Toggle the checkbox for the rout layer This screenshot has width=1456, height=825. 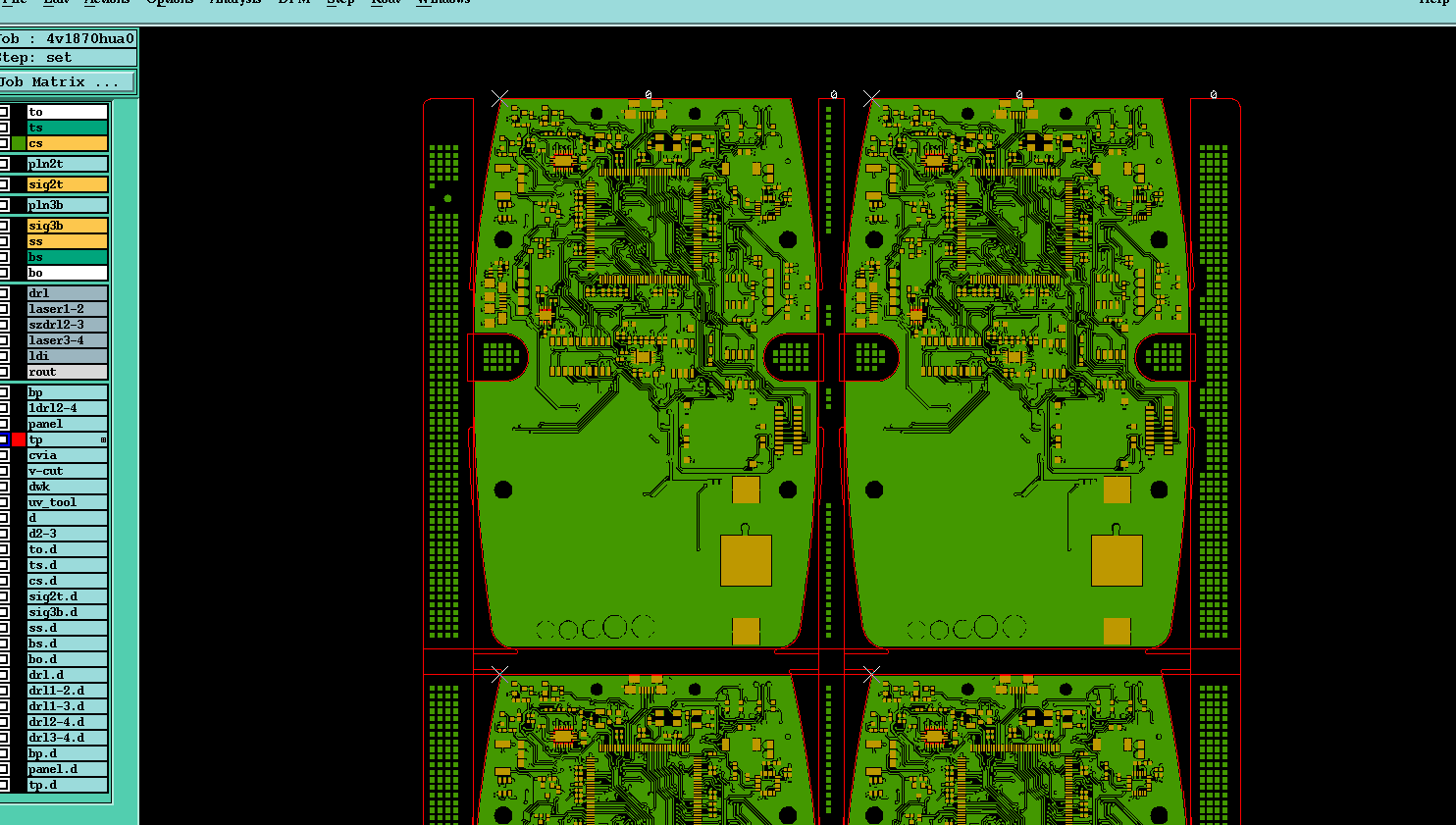4,372
